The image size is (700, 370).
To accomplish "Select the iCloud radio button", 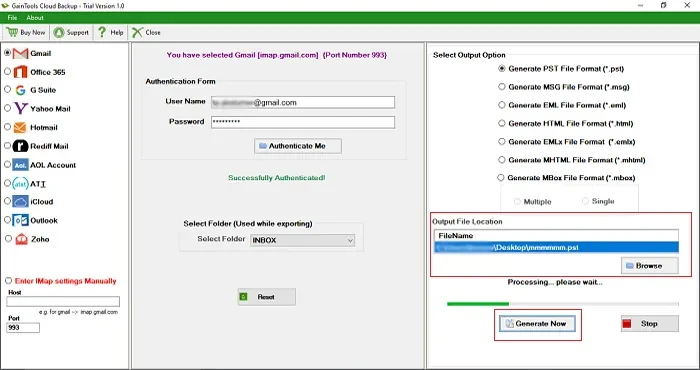I will click(x=7, y=201).
